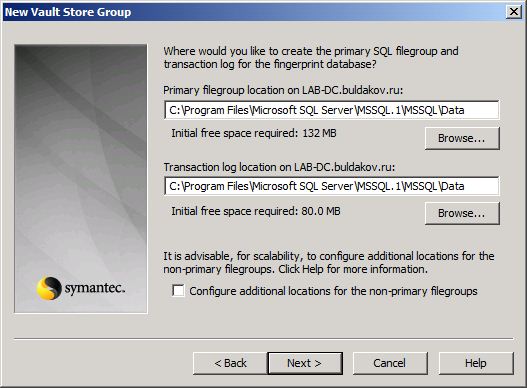Screen dimensions: 527x388
Task: Proceed with the Next button
Action: [x=305, y=363]
